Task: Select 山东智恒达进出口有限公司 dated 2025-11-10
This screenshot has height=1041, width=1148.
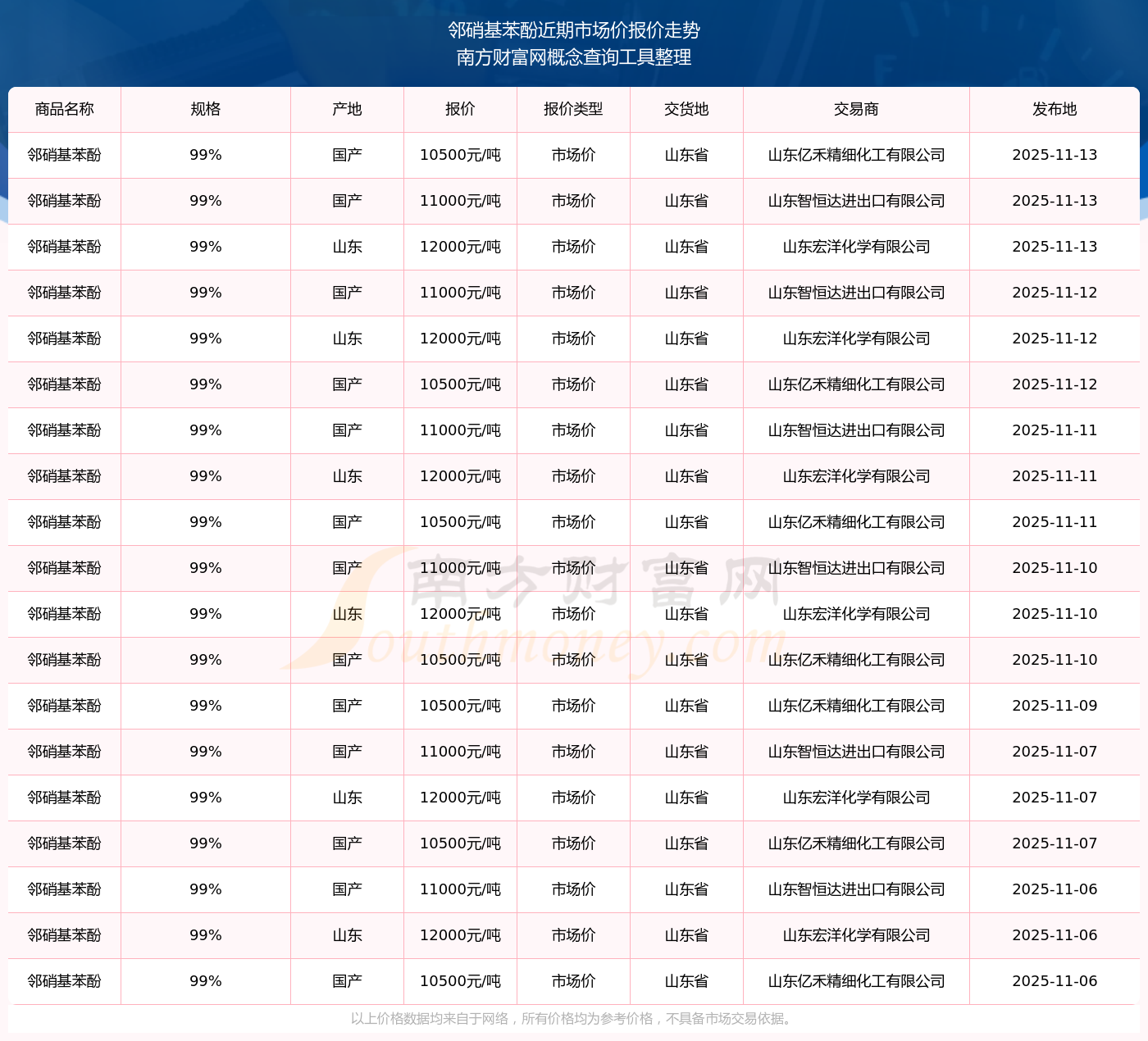Action: [x=856, y=568]
